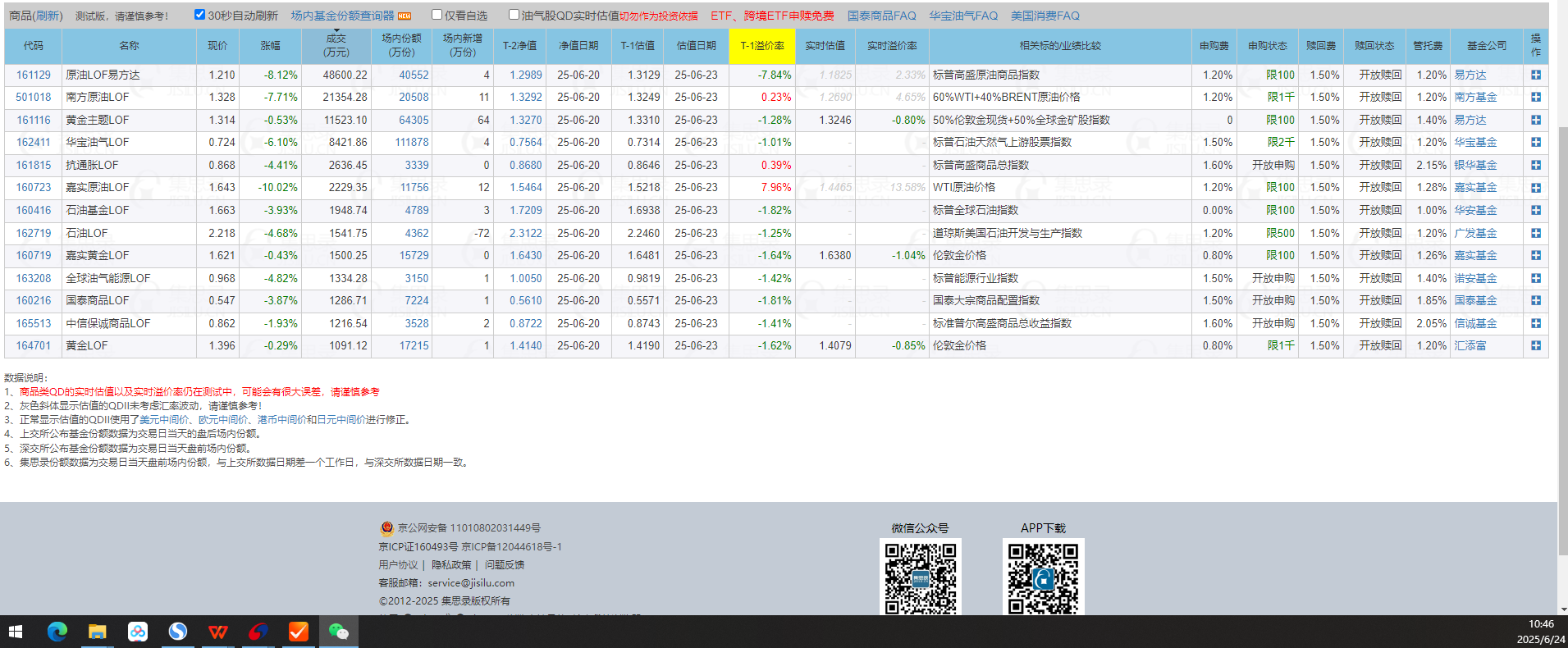Sort by T-1溢价率 column header

[761, 46]
